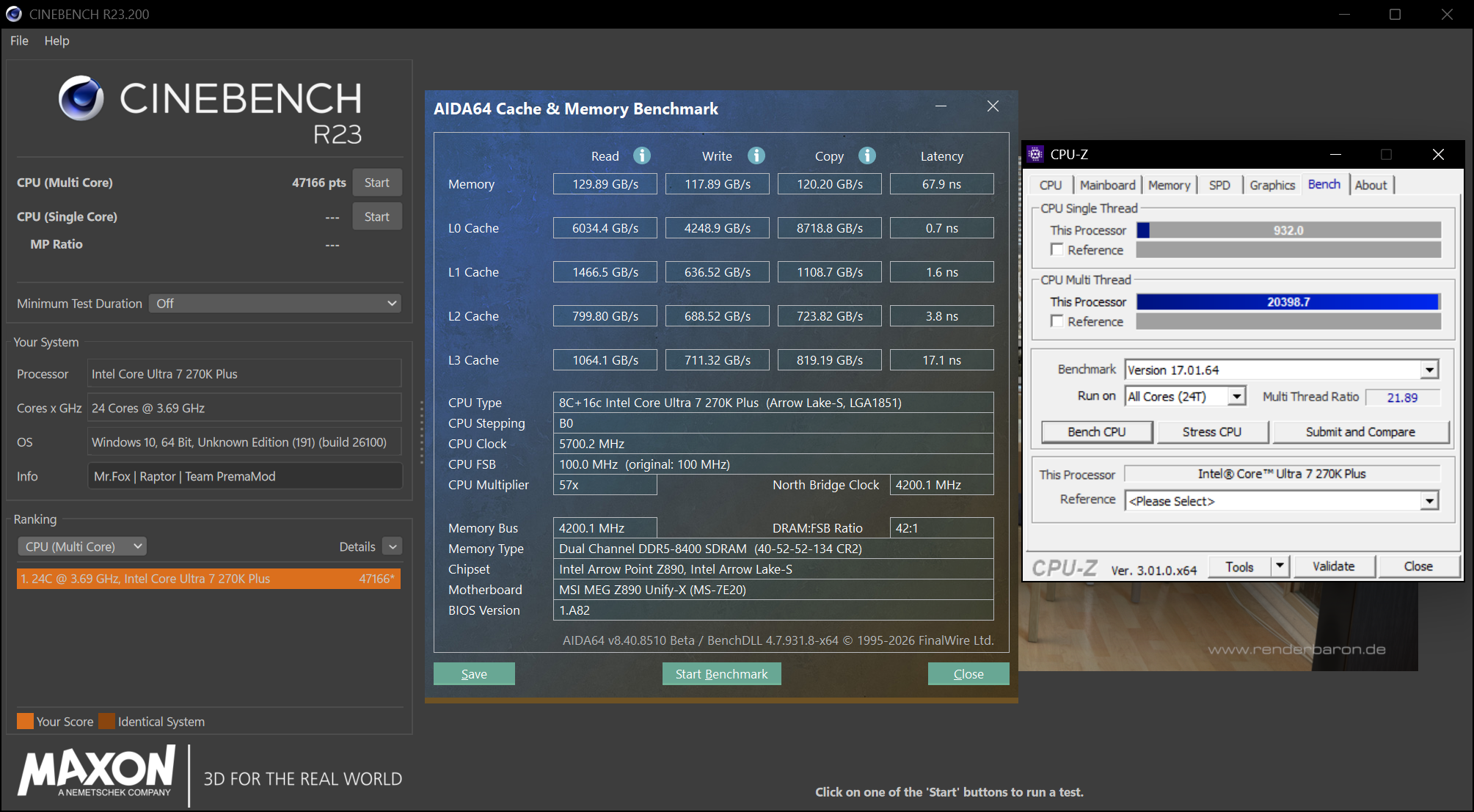Click the Cinebench logo icon in title bar
The width and height of the screenshot is (1474, 812).
click(14, 14)
